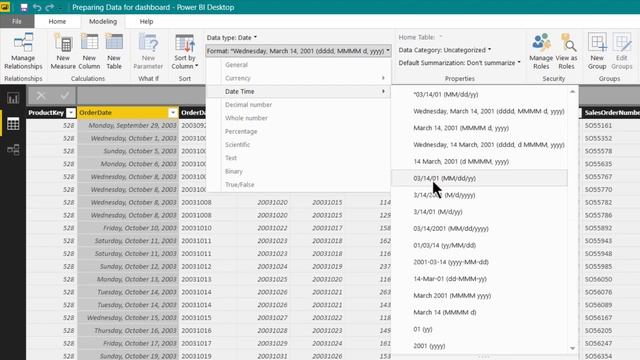
Task: Create a New Table
Action: (114, 51)
